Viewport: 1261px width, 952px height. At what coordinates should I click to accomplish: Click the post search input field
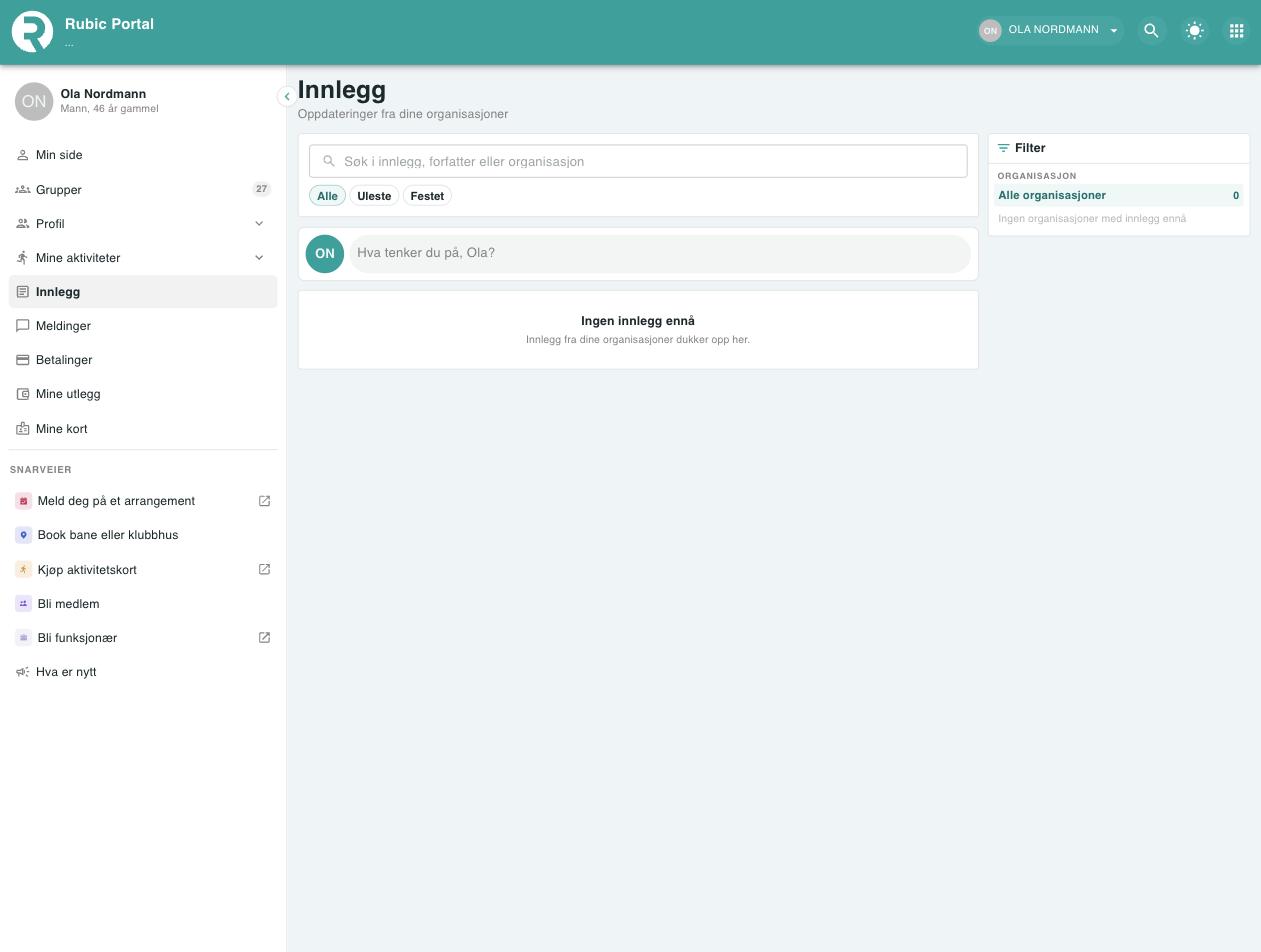point(638,161)
